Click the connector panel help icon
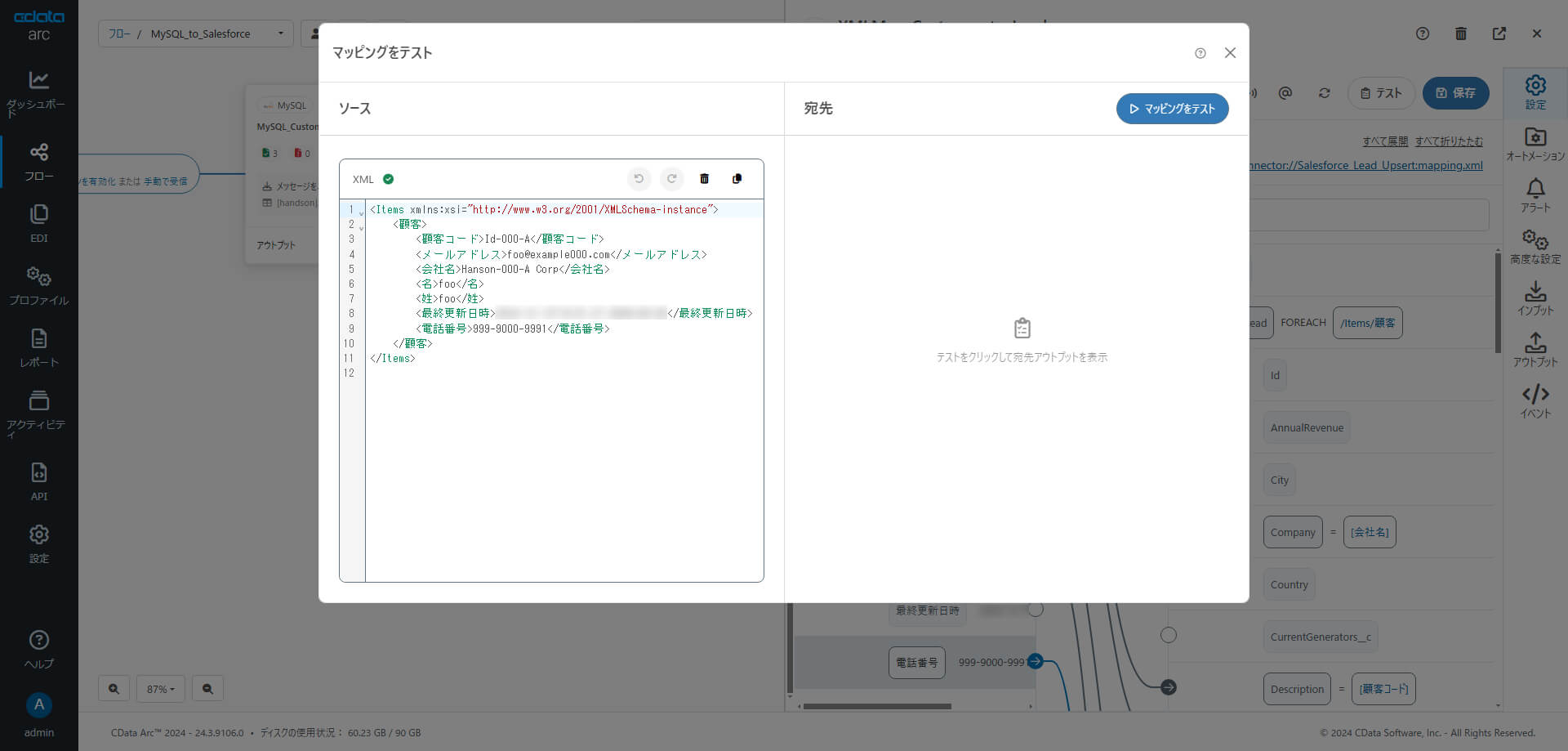Image resolution: width=1568 pixels, height=751 pixels. [x=1423, y=34]
